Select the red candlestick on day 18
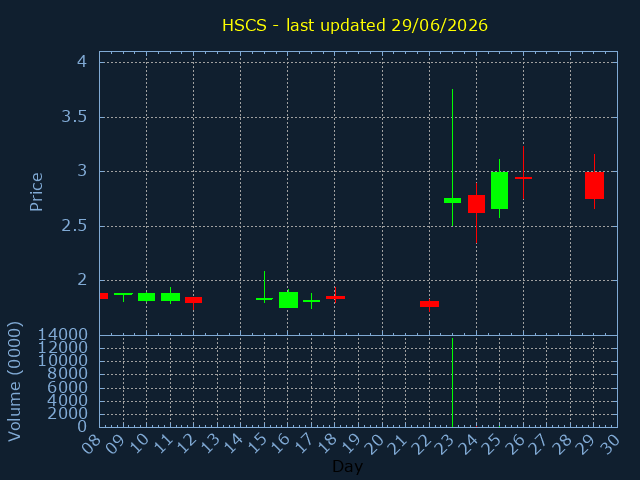Viewport: 640px width, 480px height. point(335,297)
